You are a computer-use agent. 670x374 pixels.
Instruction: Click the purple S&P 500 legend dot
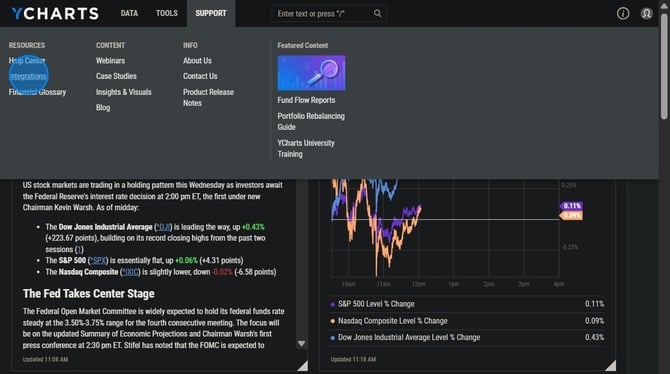click(x=333, y=304)
